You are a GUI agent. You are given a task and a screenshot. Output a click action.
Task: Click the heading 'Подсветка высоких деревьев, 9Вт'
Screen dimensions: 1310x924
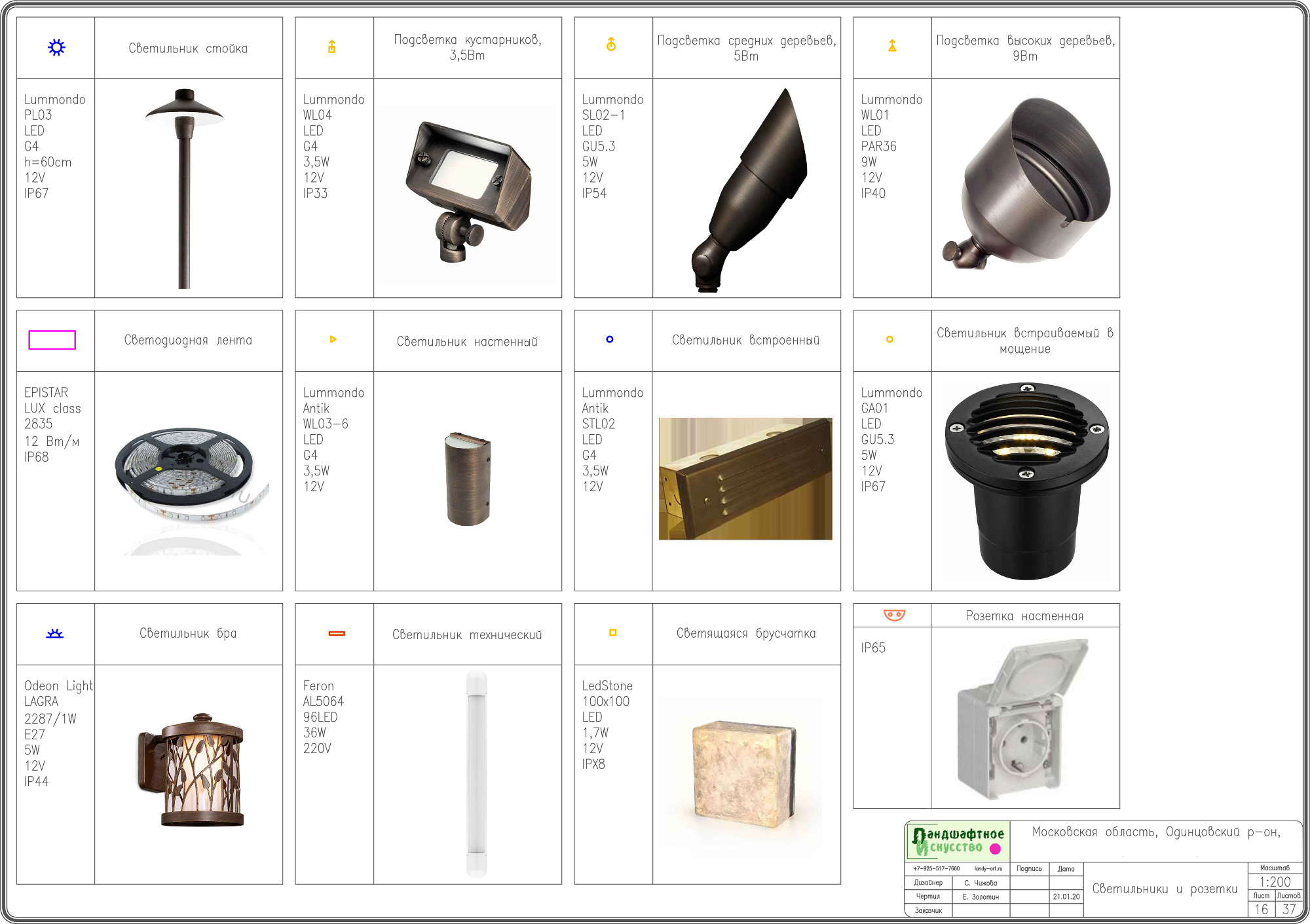click(1026, 48)
